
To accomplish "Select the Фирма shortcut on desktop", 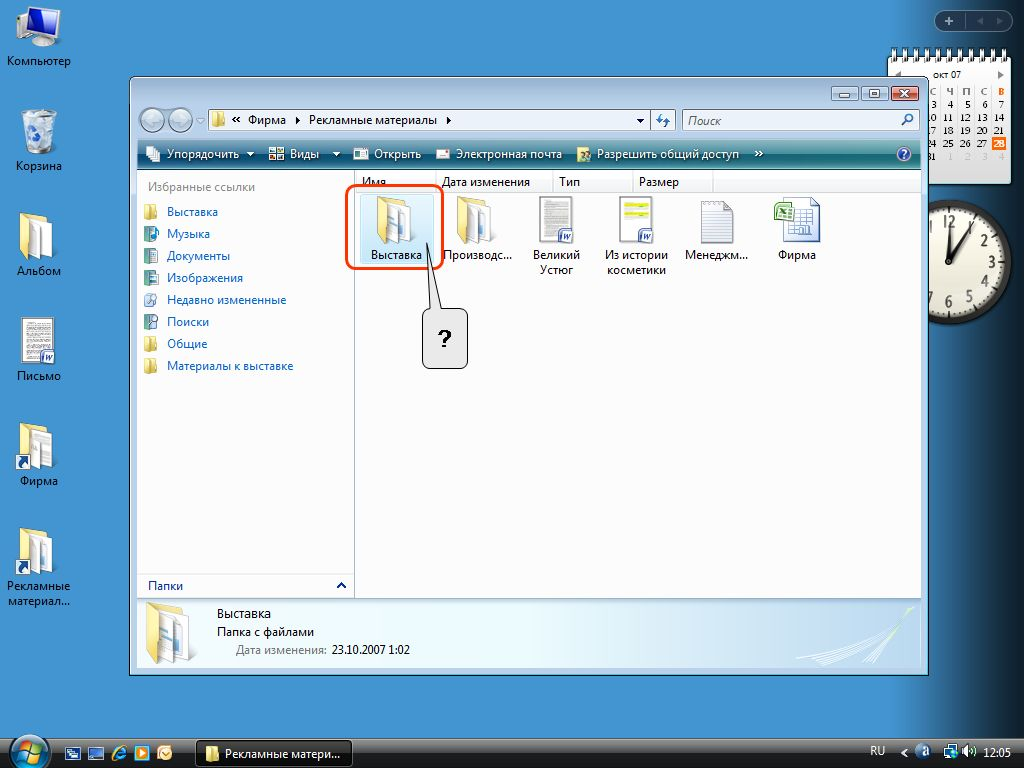I will coord(39,455).
